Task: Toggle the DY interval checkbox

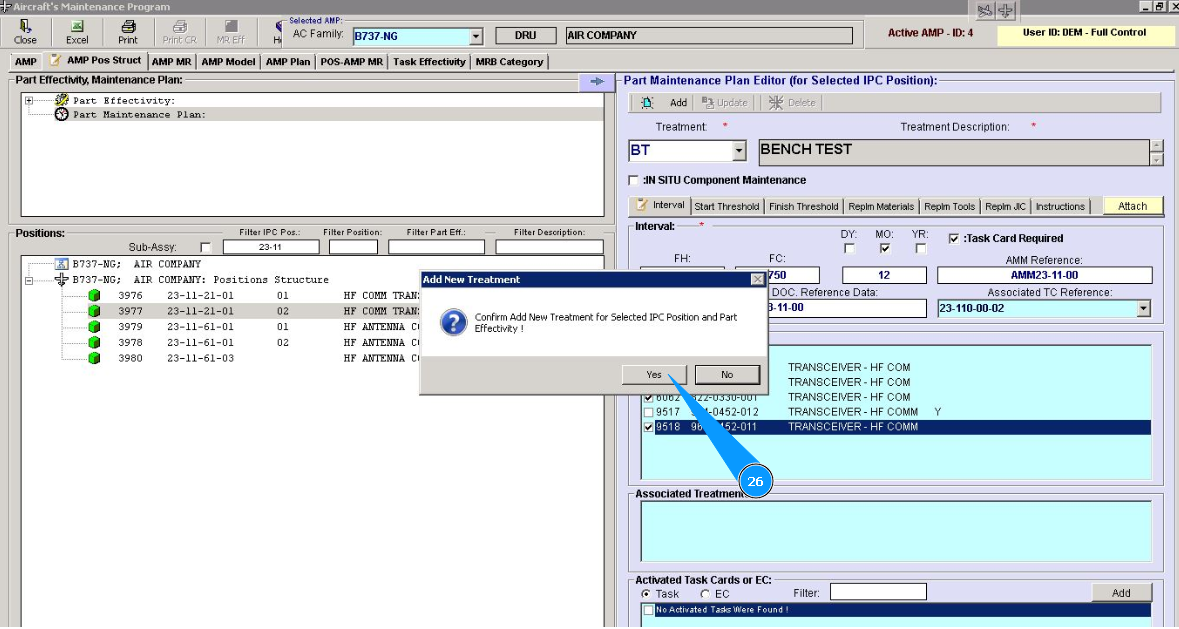Action: [850, 248]
